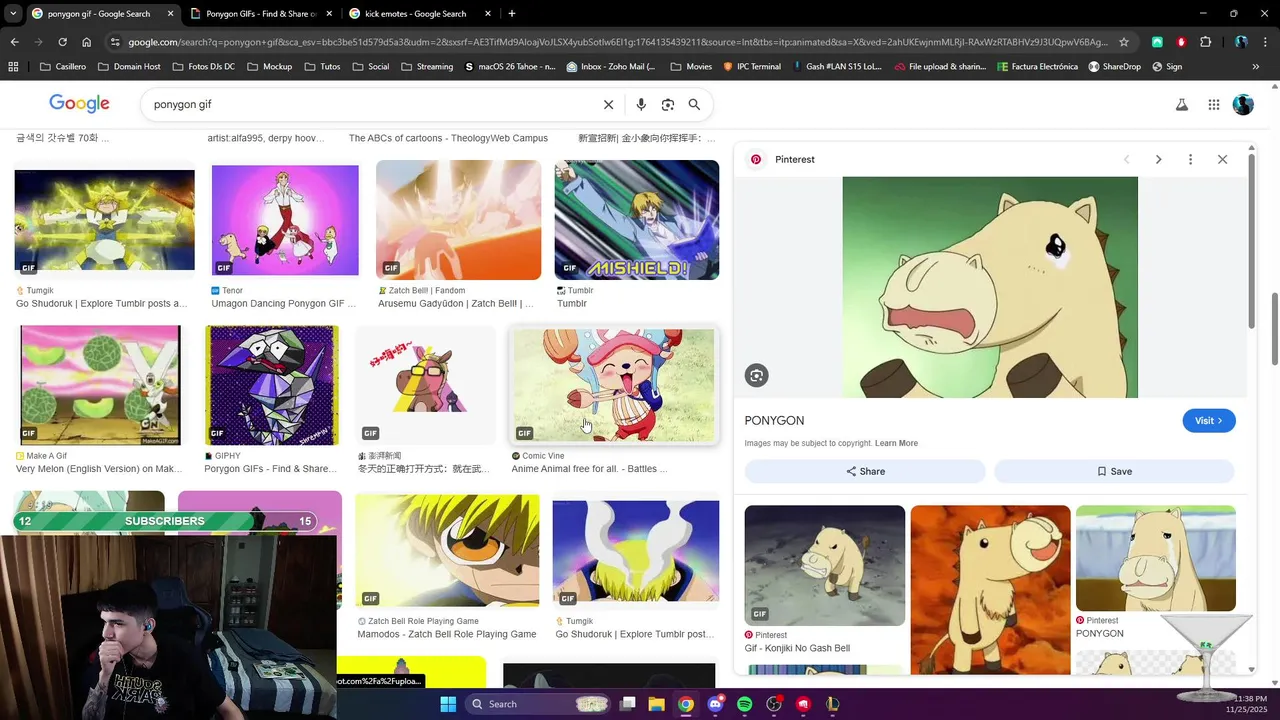Open a new browser tab
Screen dimensions: 1280x720
coord(512,14)
